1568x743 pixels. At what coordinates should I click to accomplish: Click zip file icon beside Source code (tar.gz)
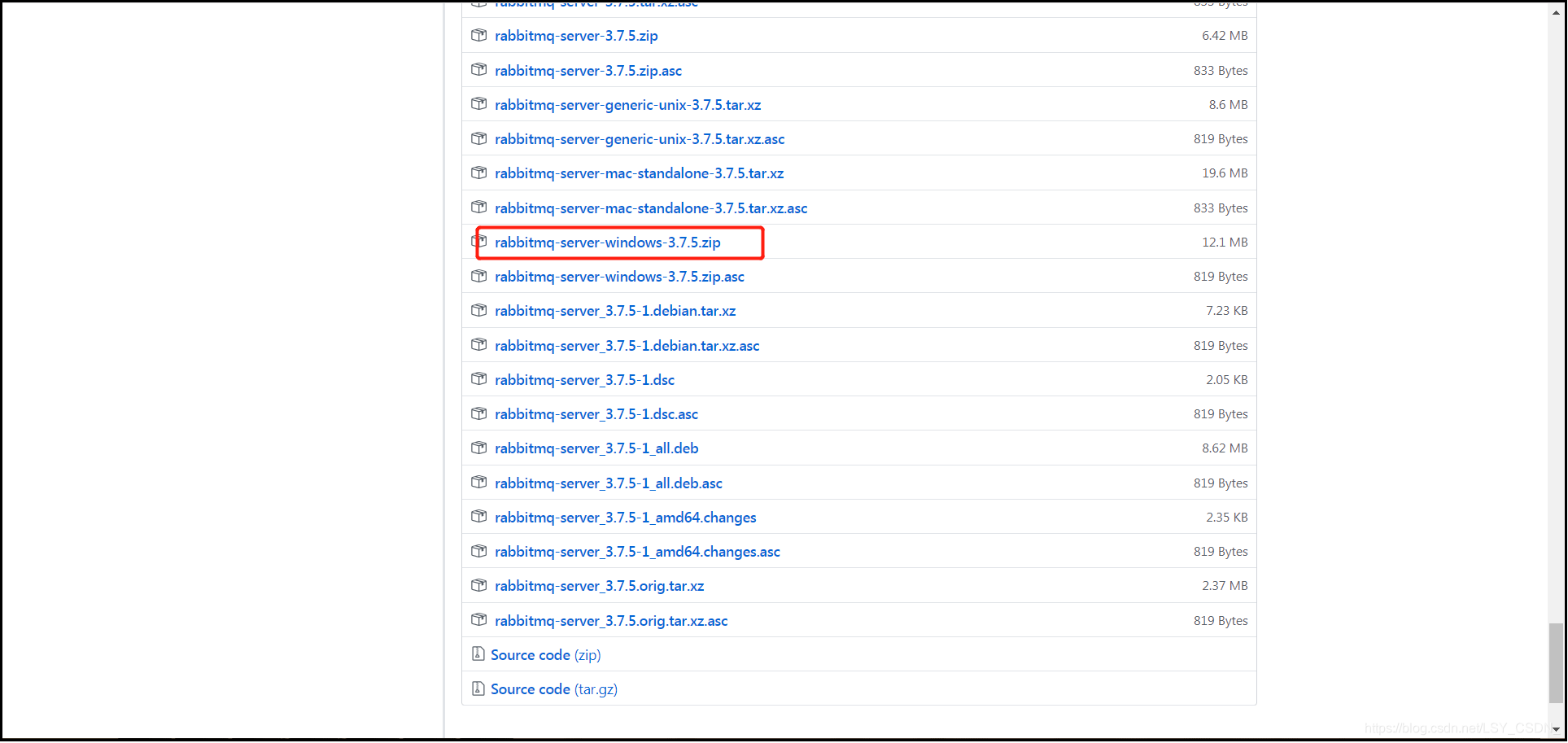[478, 688]
